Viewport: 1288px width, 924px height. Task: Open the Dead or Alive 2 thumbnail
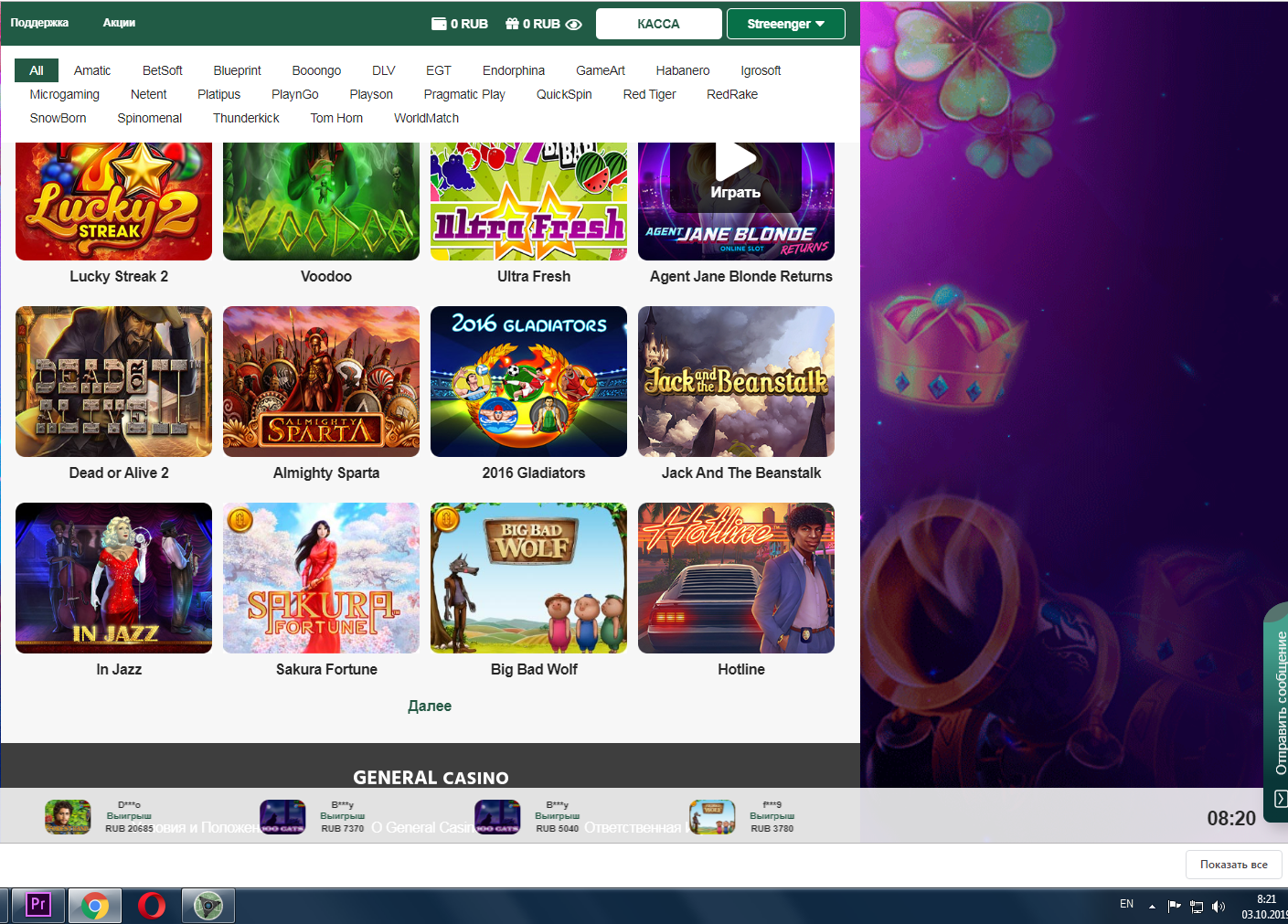pos(113,381)
